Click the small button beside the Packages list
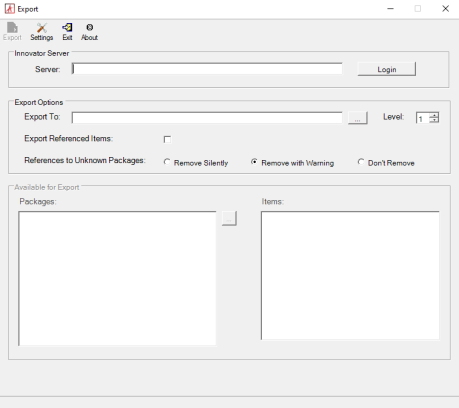 pos(229,218)
